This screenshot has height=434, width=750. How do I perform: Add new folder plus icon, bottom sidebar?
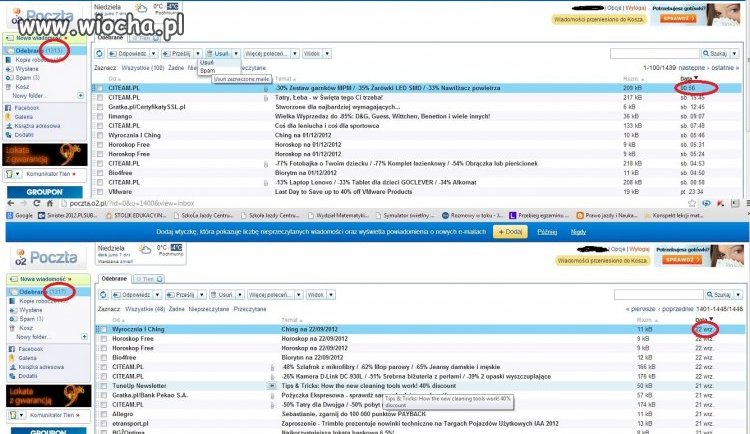point(84,337)
